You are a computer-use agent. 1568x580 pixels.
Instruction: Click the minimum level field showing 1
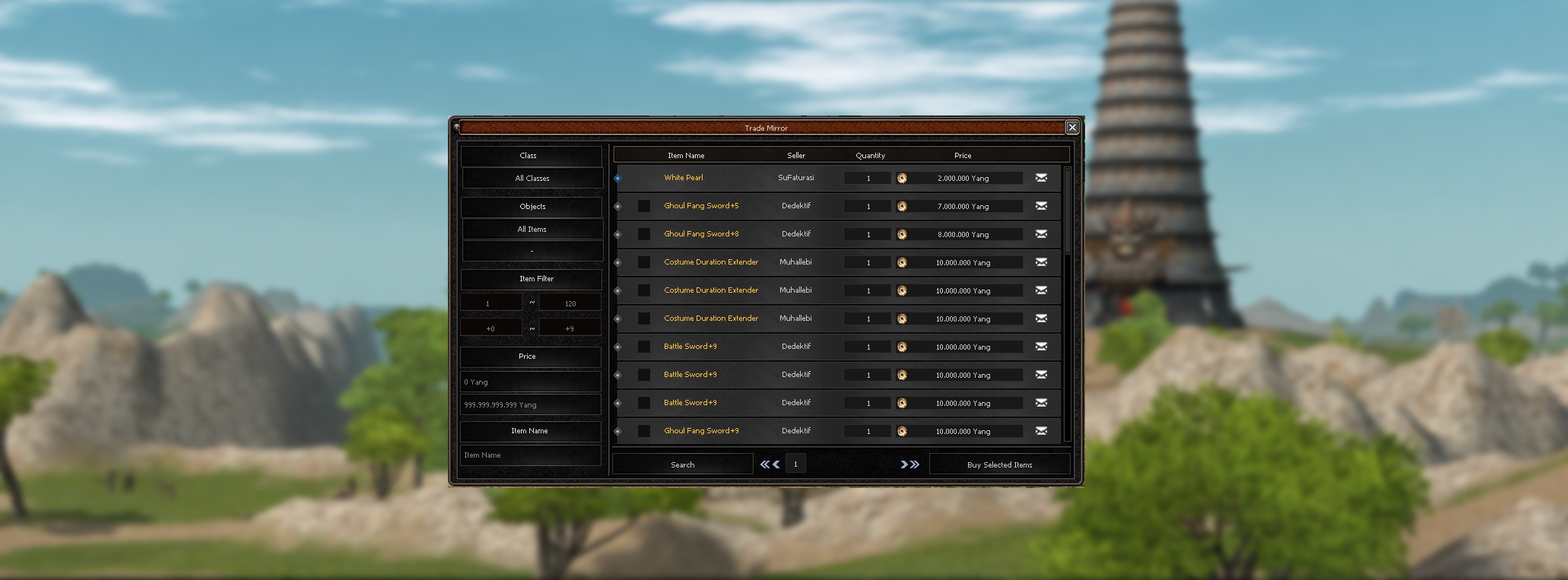[490, 303]
